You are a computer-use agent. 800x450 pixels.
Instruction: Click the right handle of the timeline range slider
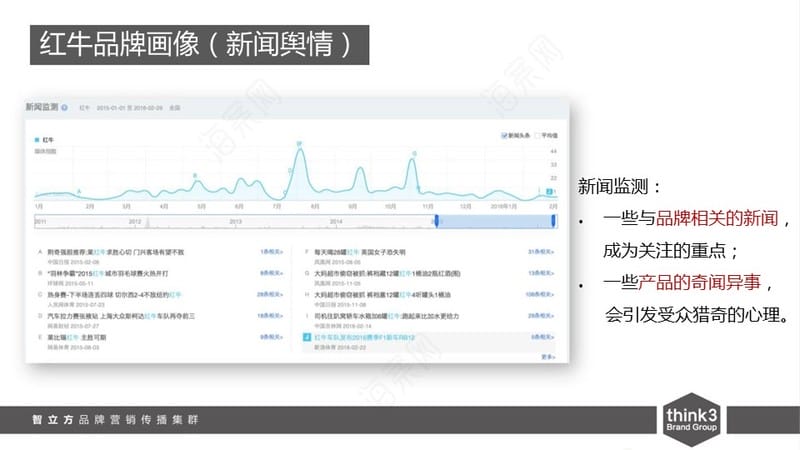point(554,221)
